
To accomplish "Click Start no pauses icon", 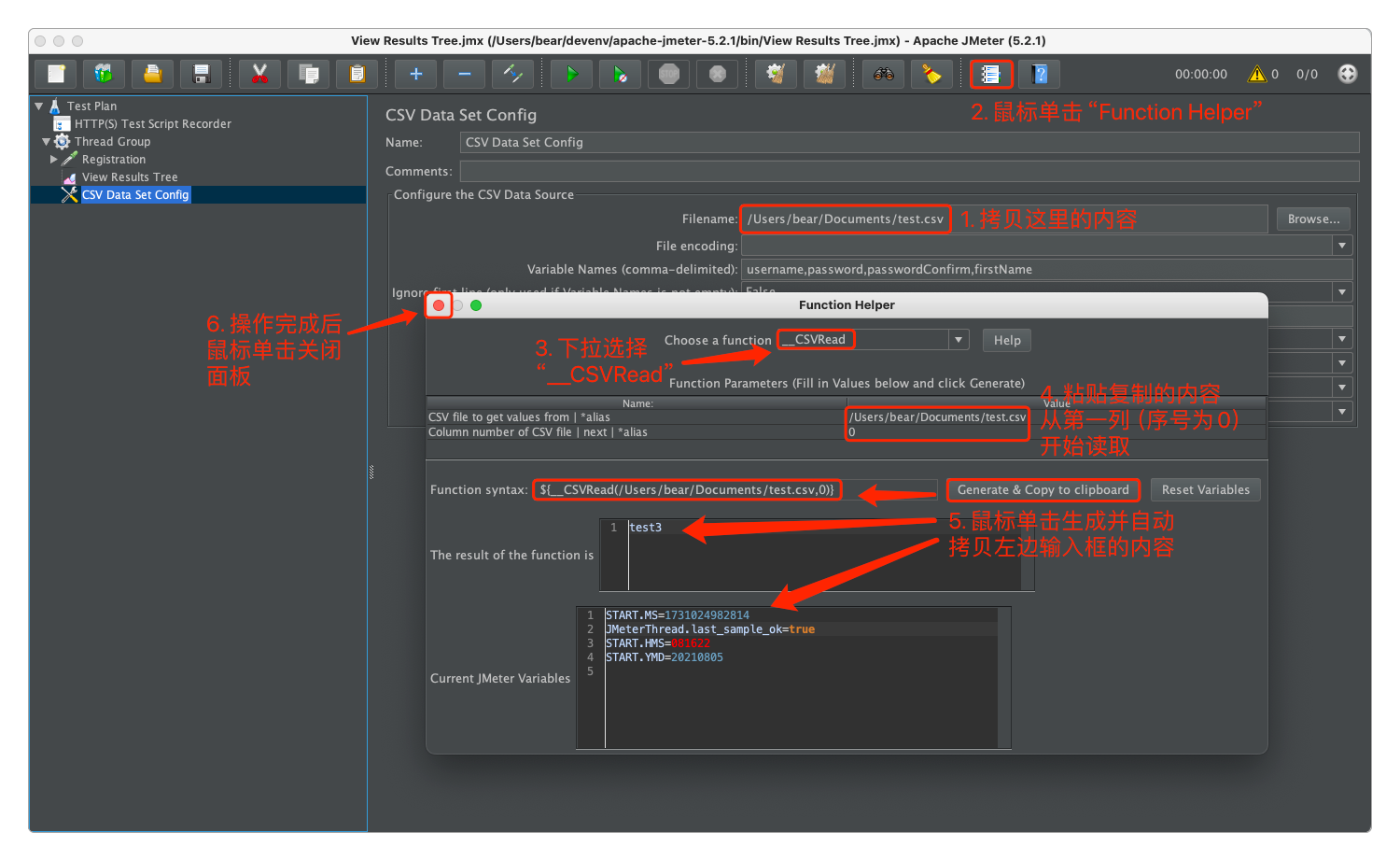I will [x=621, y=74].
